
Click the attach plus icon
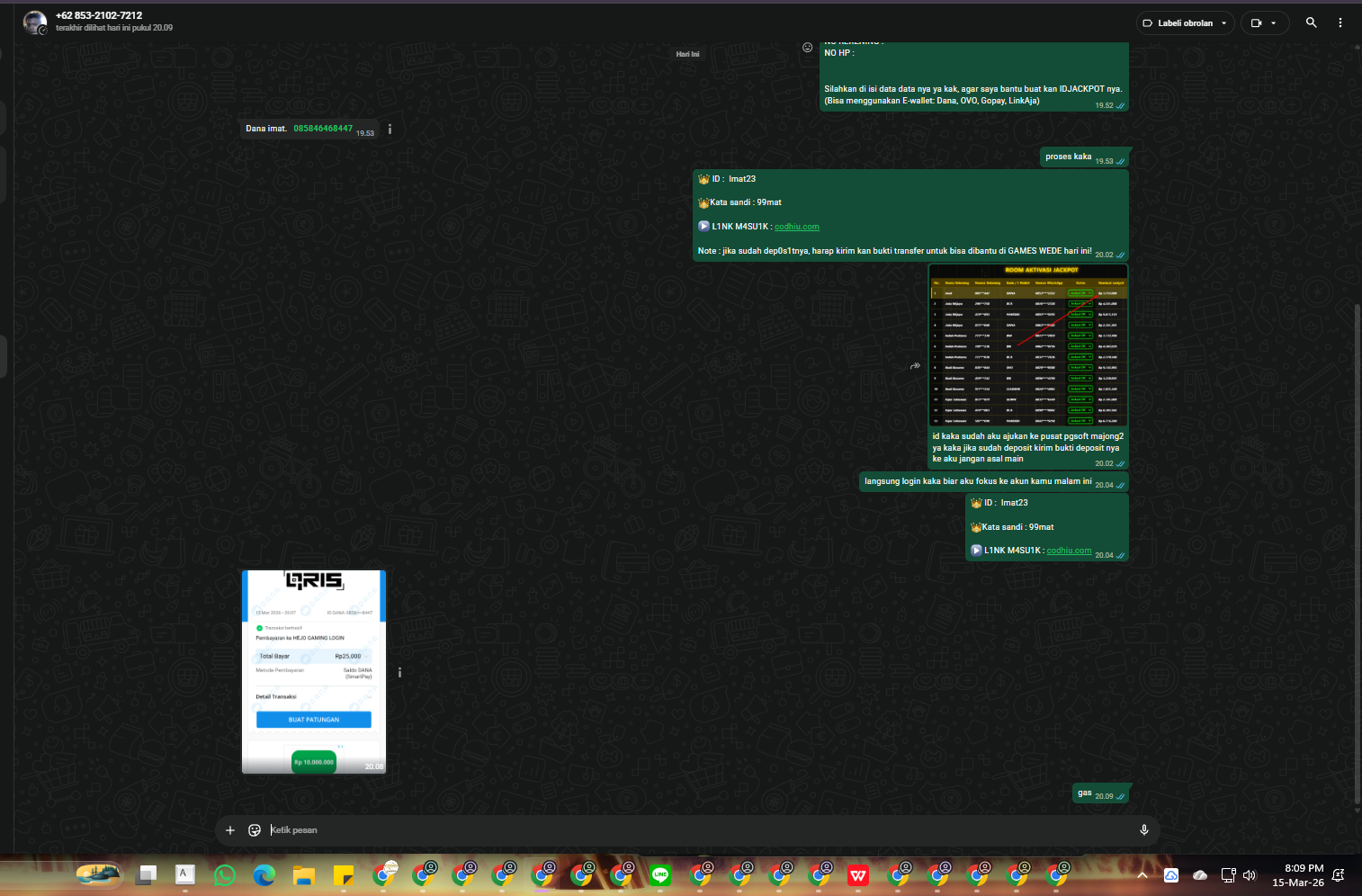pos(230,830)
